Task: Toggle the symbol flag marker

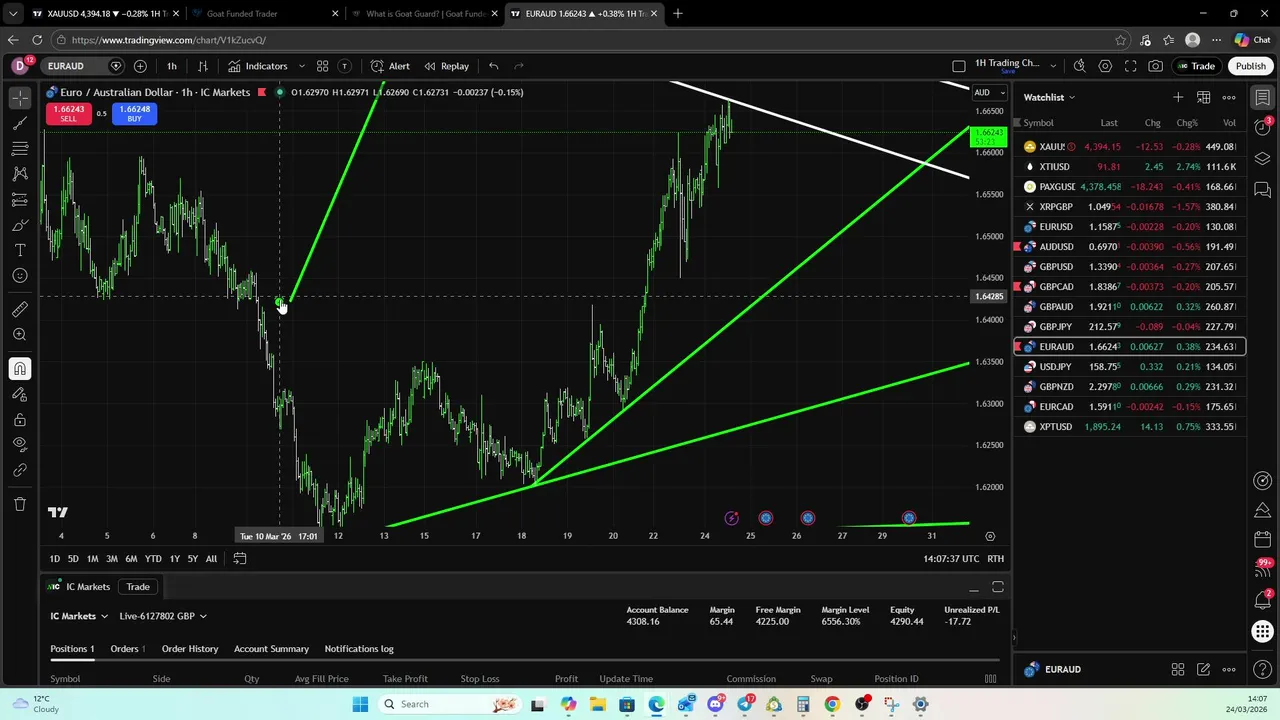Action: [261, 92]
